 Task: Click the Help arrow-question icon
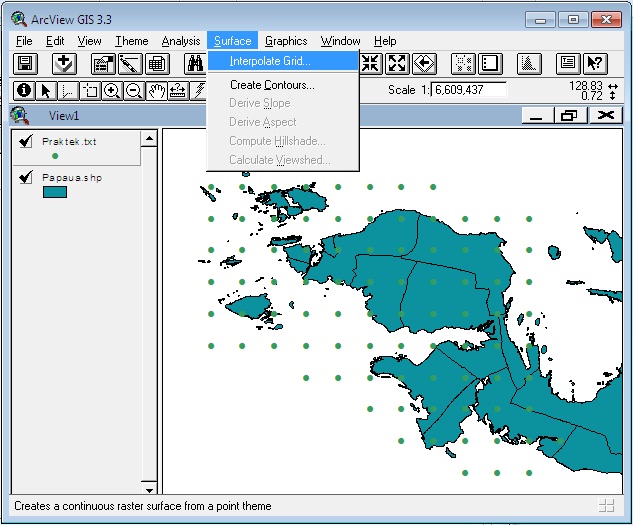click(595, 63)
